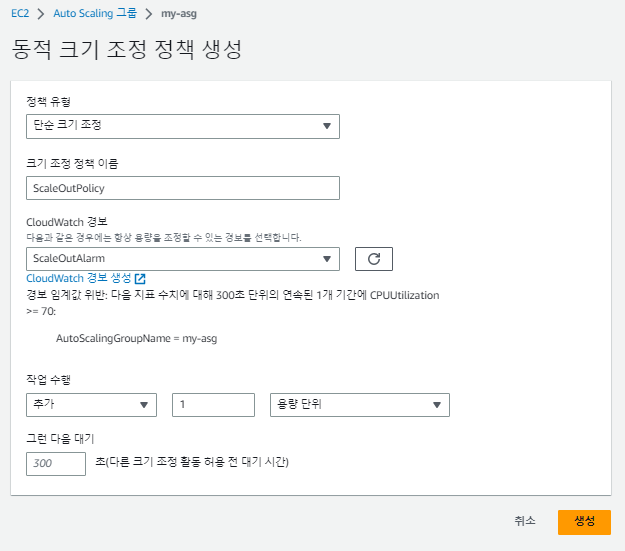Click the 동적 크기 조정 정책 생성 heading
Image resolution: width=625 pixels, height=551 pixels.
click(x=127, y=49)
